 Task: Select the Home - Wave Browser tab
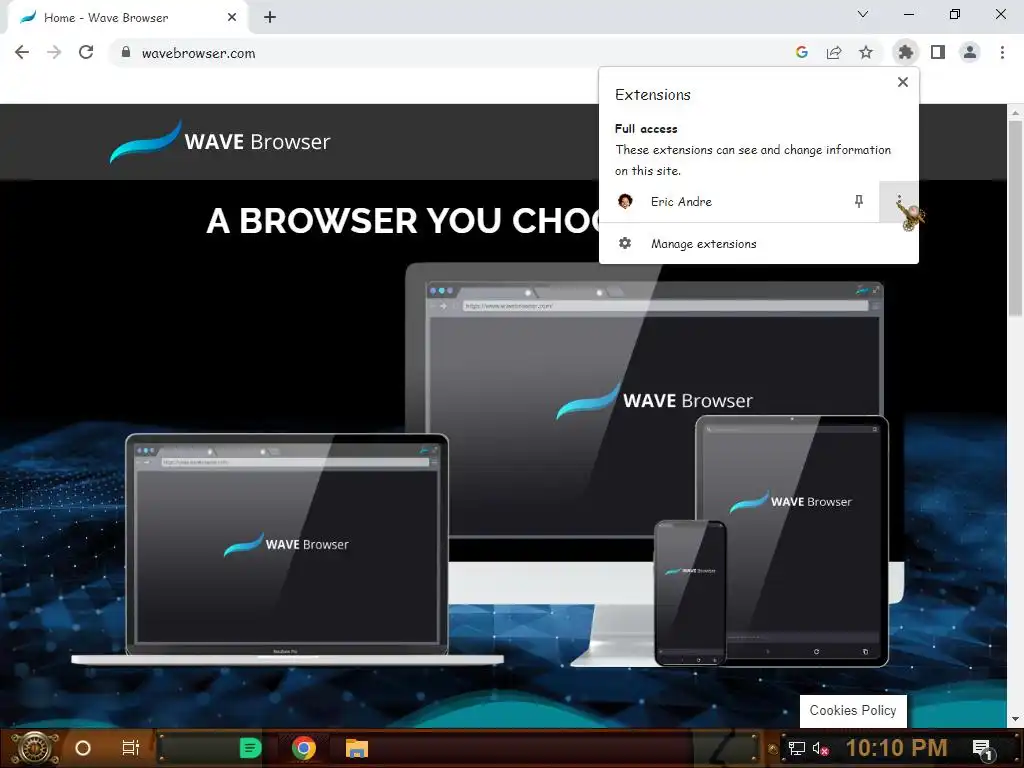pos(127,18)
